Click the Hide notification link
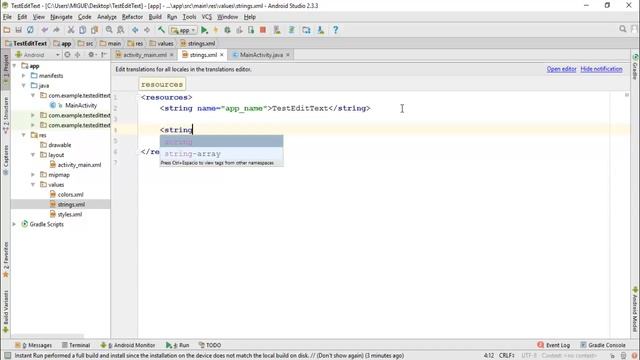Screen dimensions: 640x360 tap(601, 69)
